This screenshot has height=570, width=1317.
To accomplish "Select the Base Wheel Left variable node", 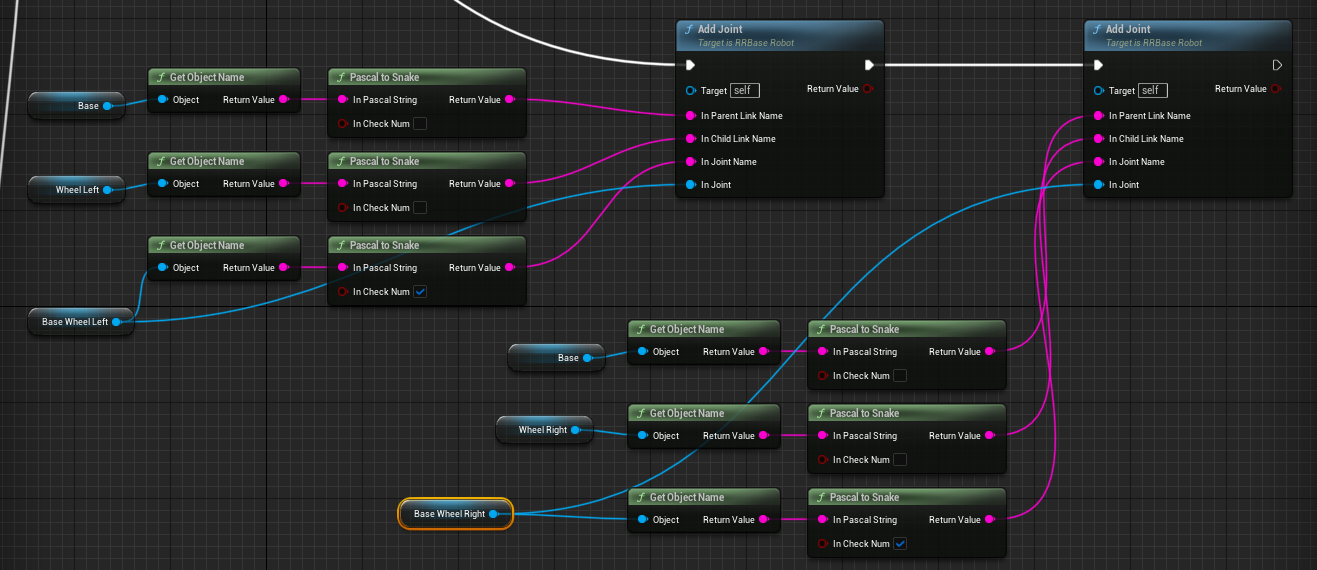I will [81, 322].
